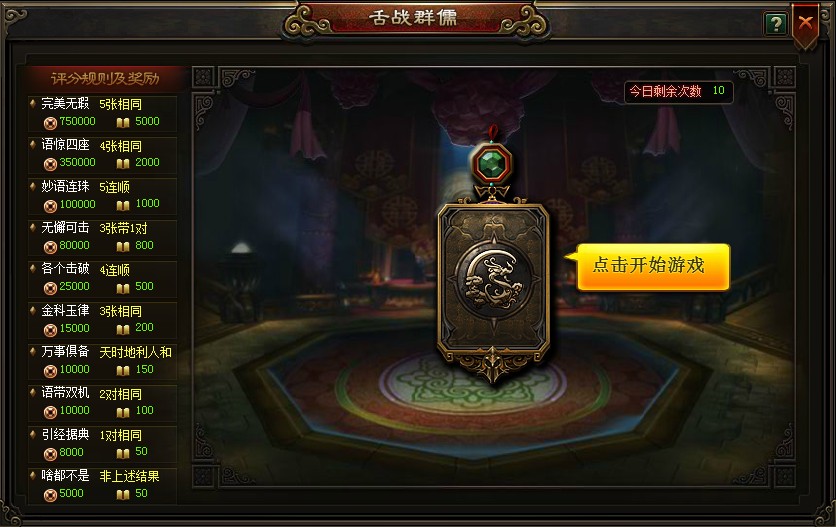Click the coin icon beside 750000

click(x=50, y=123)
